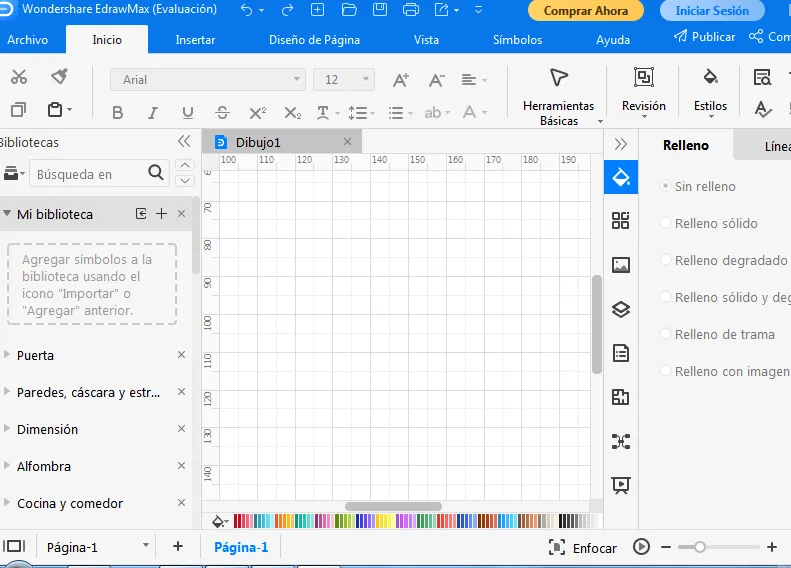
Task: Expand Cocina y comedor library
Action: click(x=7, y=502)
